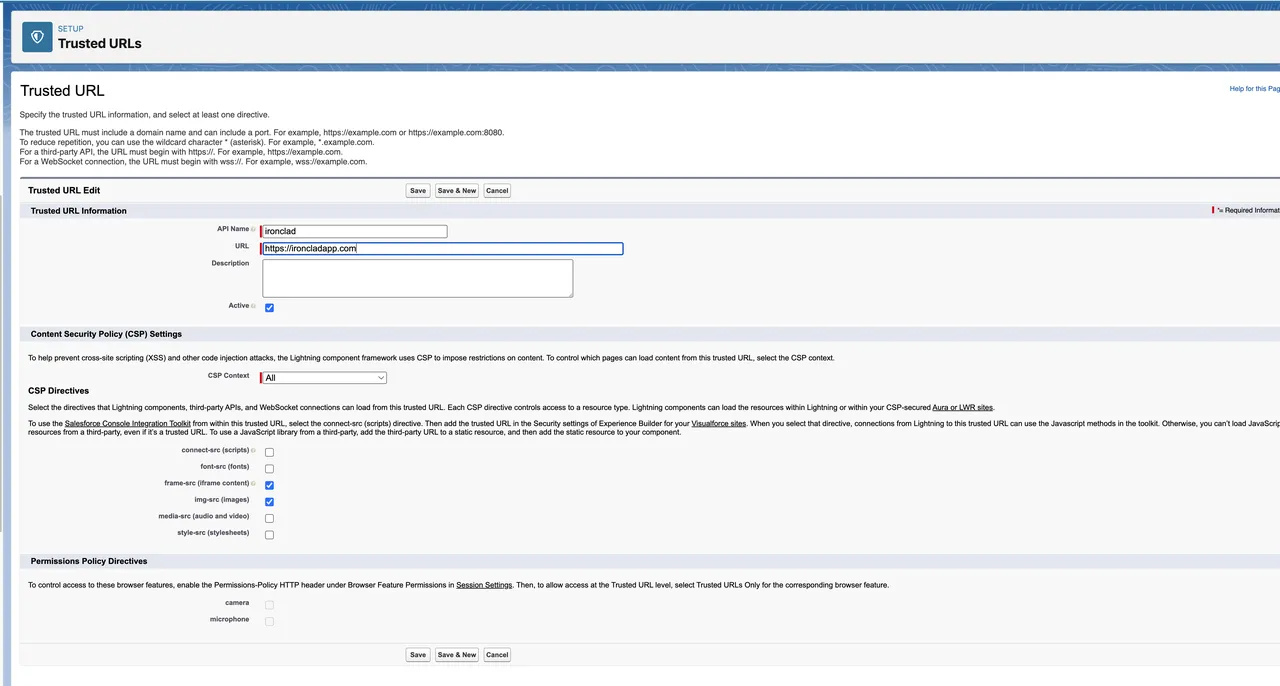
Task: Click the info icon beside API Name
Action: [253, 229]
